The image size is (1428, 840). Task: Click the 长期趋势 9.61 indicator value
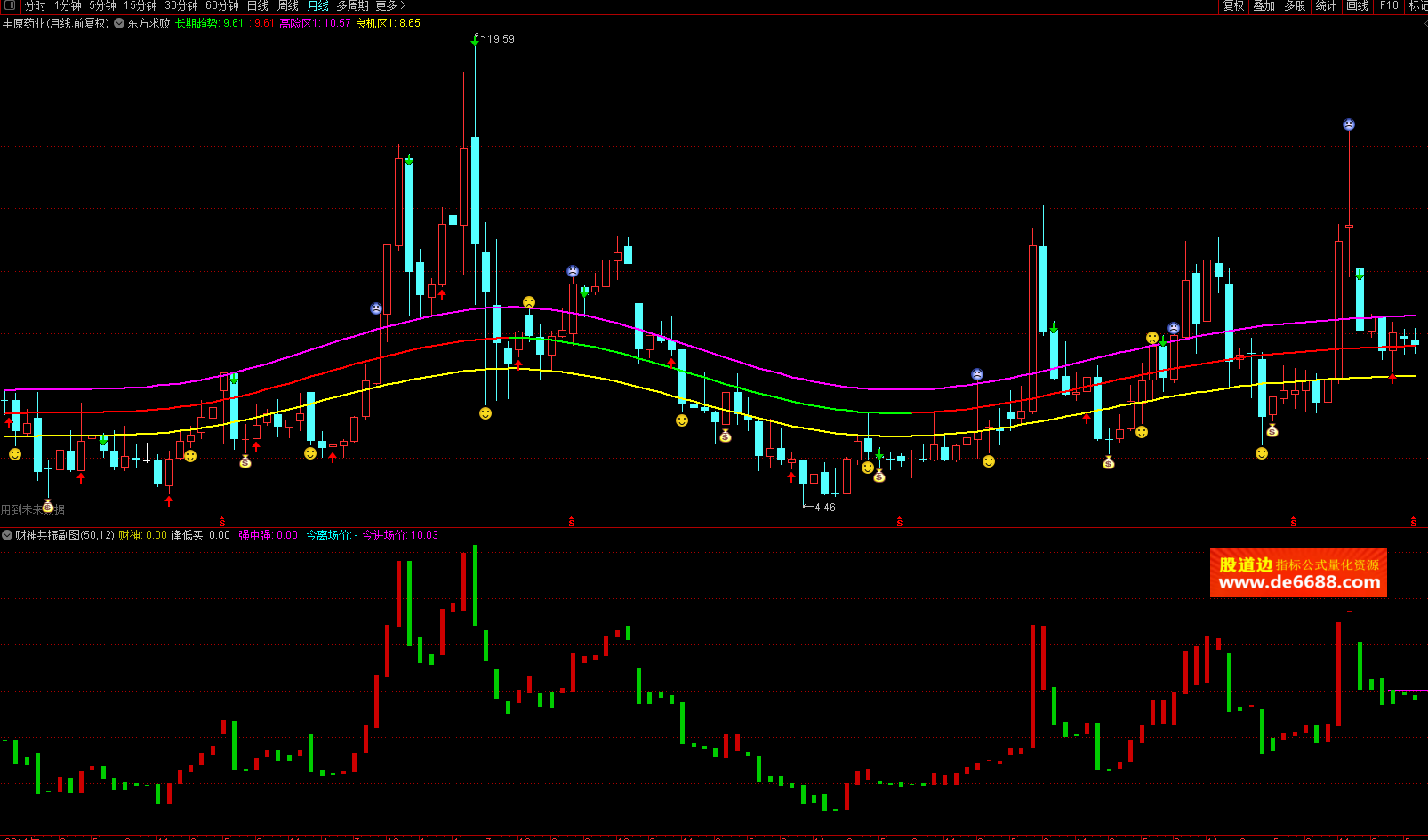pyautogui.click(x=210, y=23)
